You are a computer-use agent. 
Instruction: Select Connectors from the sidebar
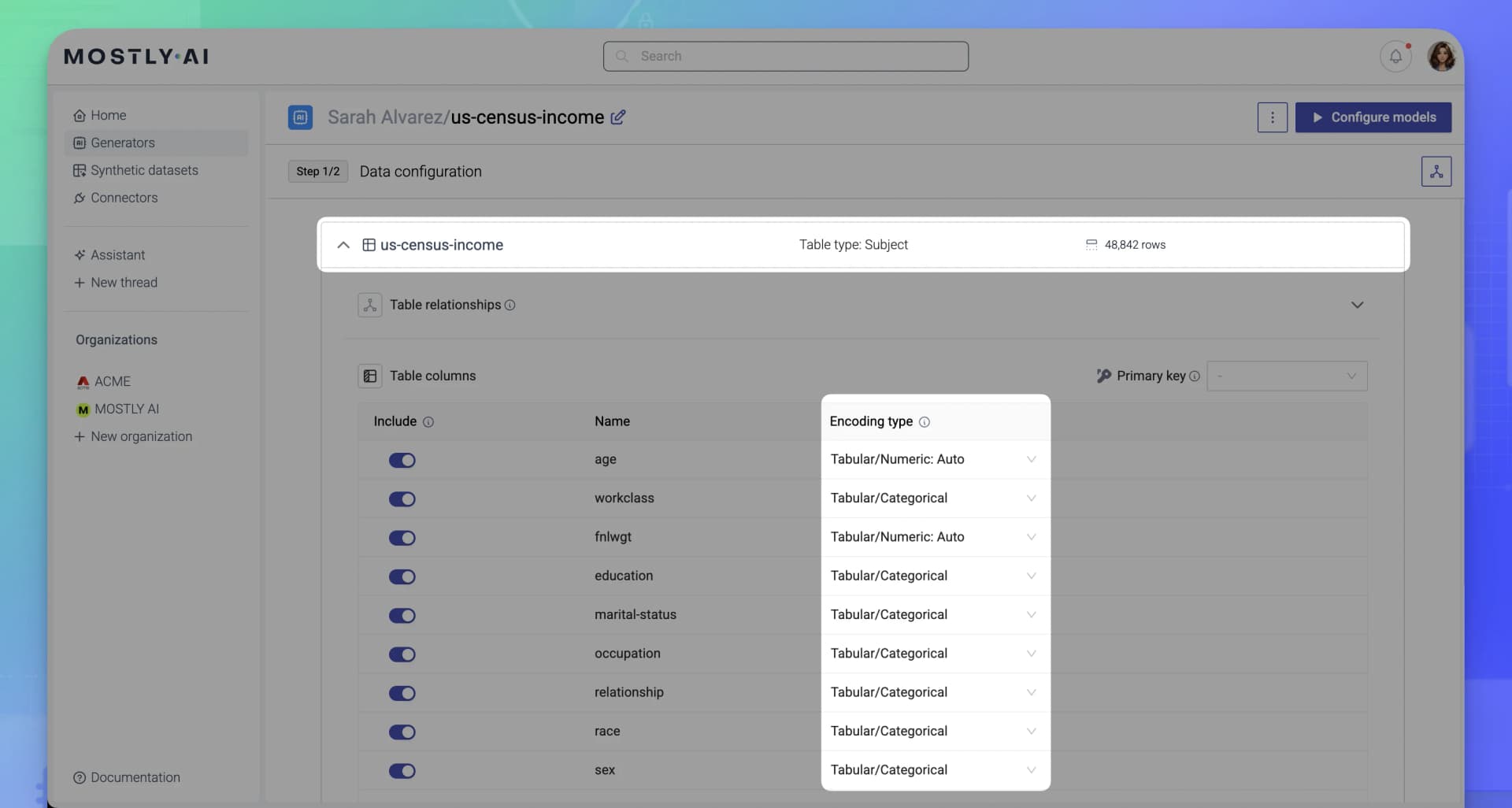pyautogui.click(x=124, y=198)
